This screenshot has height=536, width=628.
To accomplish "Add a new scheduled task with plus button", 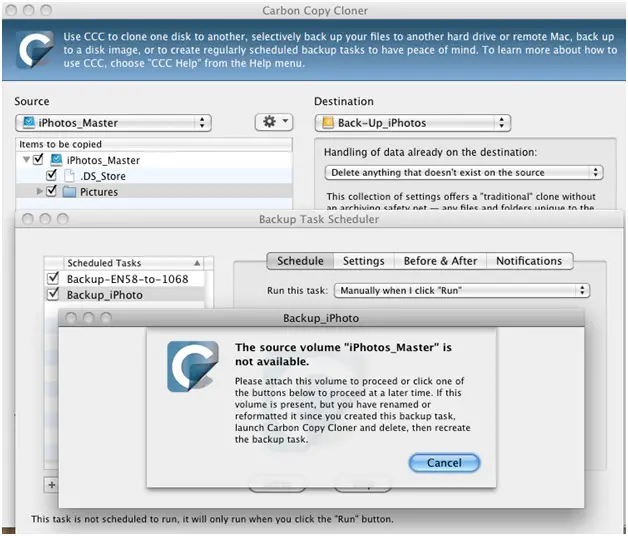I will pyautogui.click(x=51, y=485).
